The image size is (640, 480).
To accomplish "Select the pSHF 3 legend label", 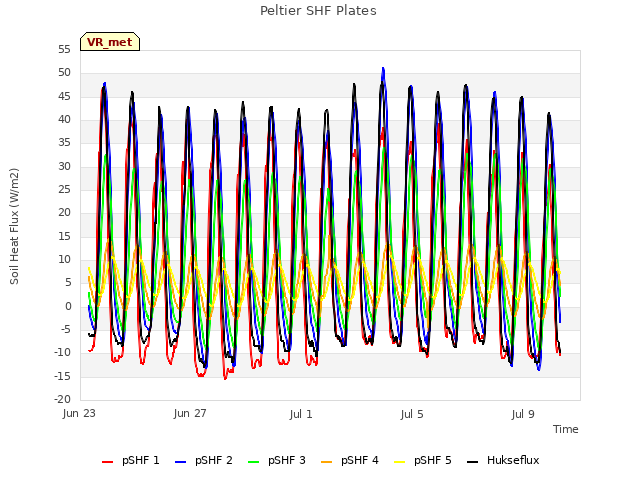I will [x=287, y=460].
